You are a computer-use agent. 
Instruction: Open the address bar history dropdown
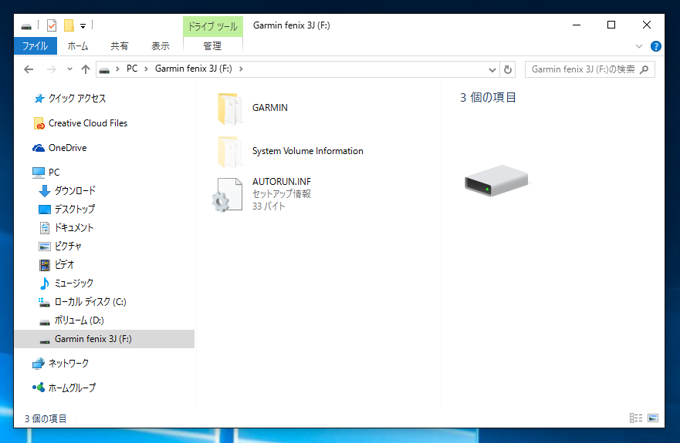492,70
